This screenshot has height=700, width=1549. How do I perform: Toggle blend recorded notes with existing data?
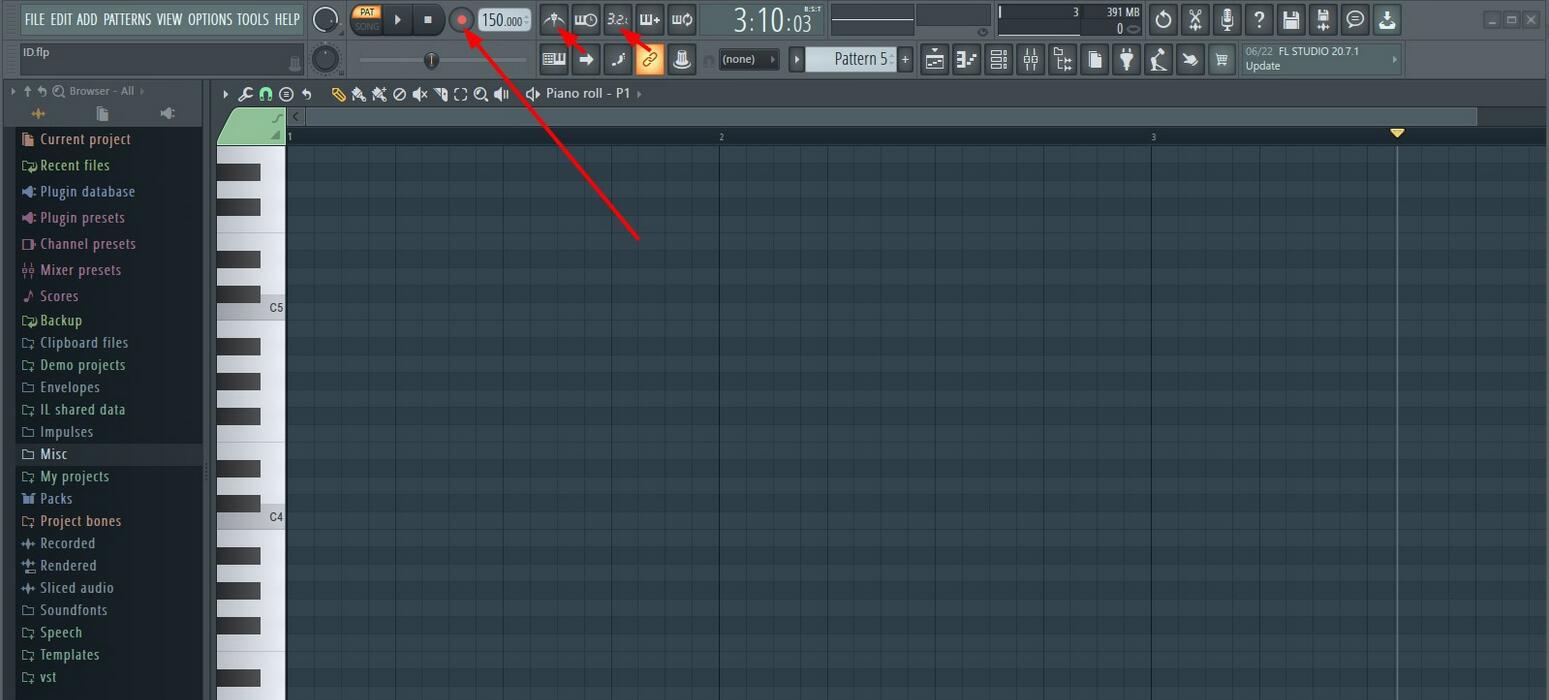(x=649, y=19)
